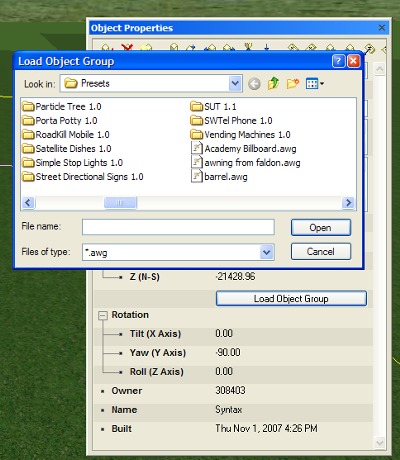
Task: Select the barrel.awg file icon
Action: click(x=197, y=176)
